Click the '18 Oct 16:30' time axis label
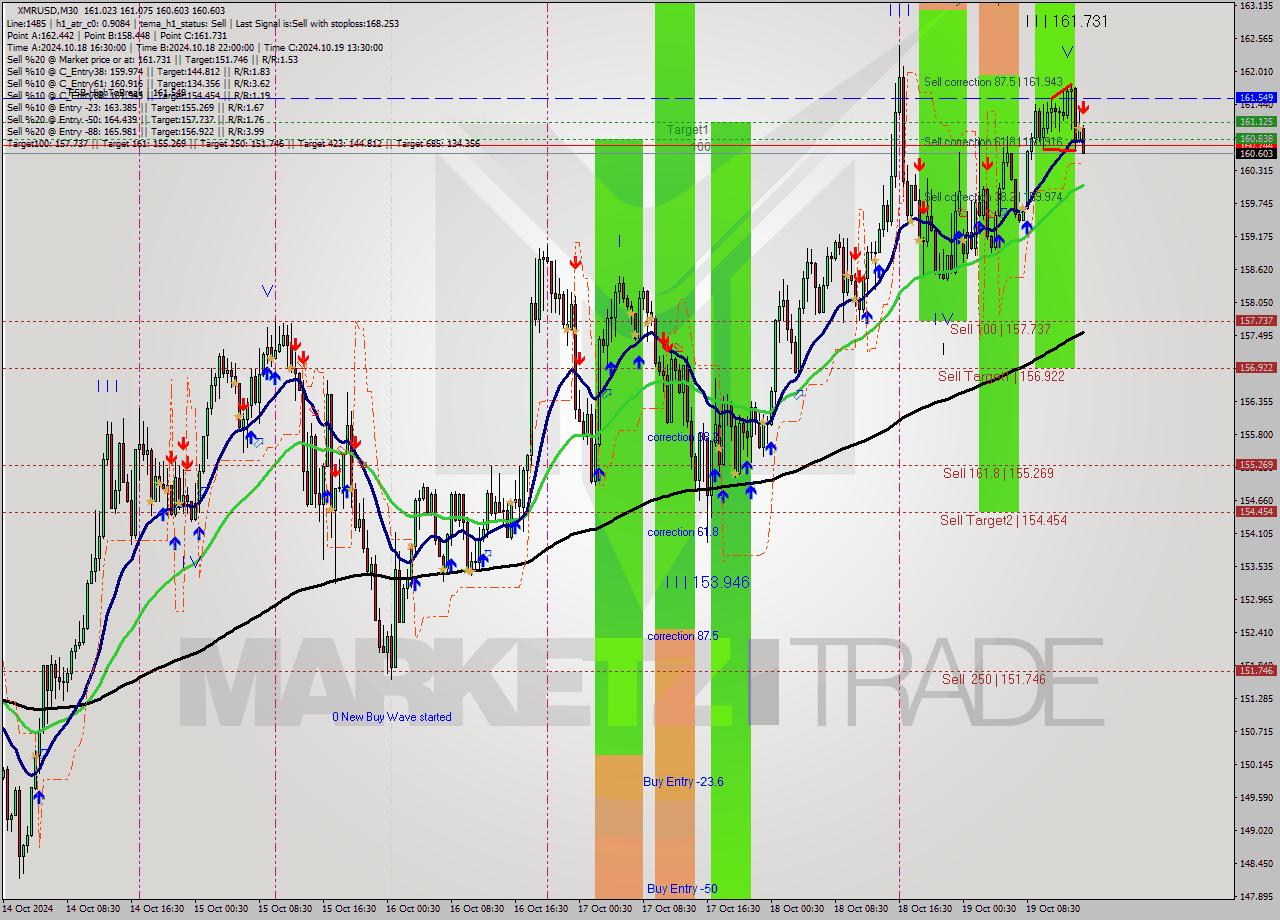This screenshot has height=920, width=1280. pos(925,909)
